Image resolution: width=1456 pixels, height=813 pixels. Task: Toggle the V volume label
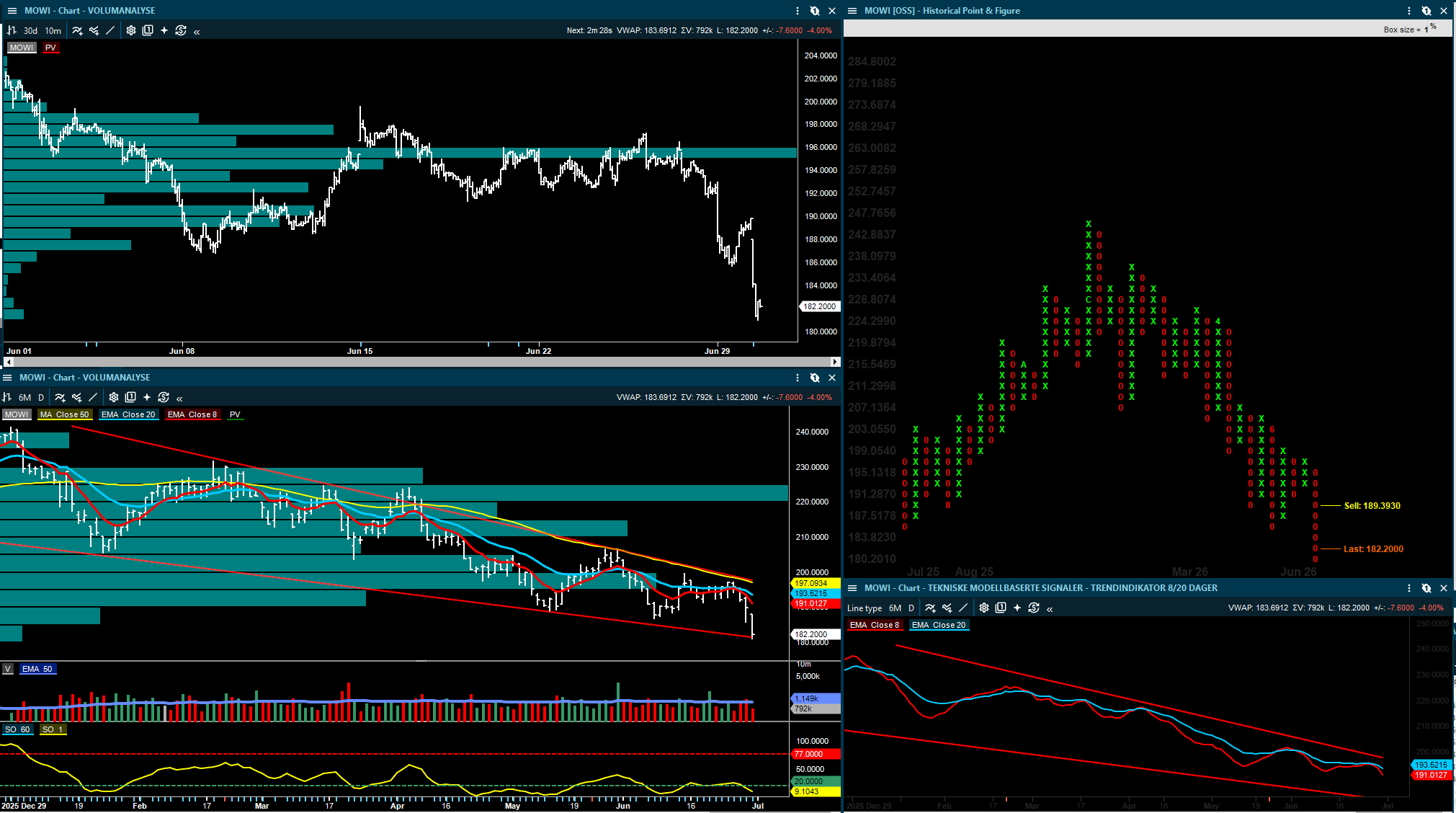[8, 669]
